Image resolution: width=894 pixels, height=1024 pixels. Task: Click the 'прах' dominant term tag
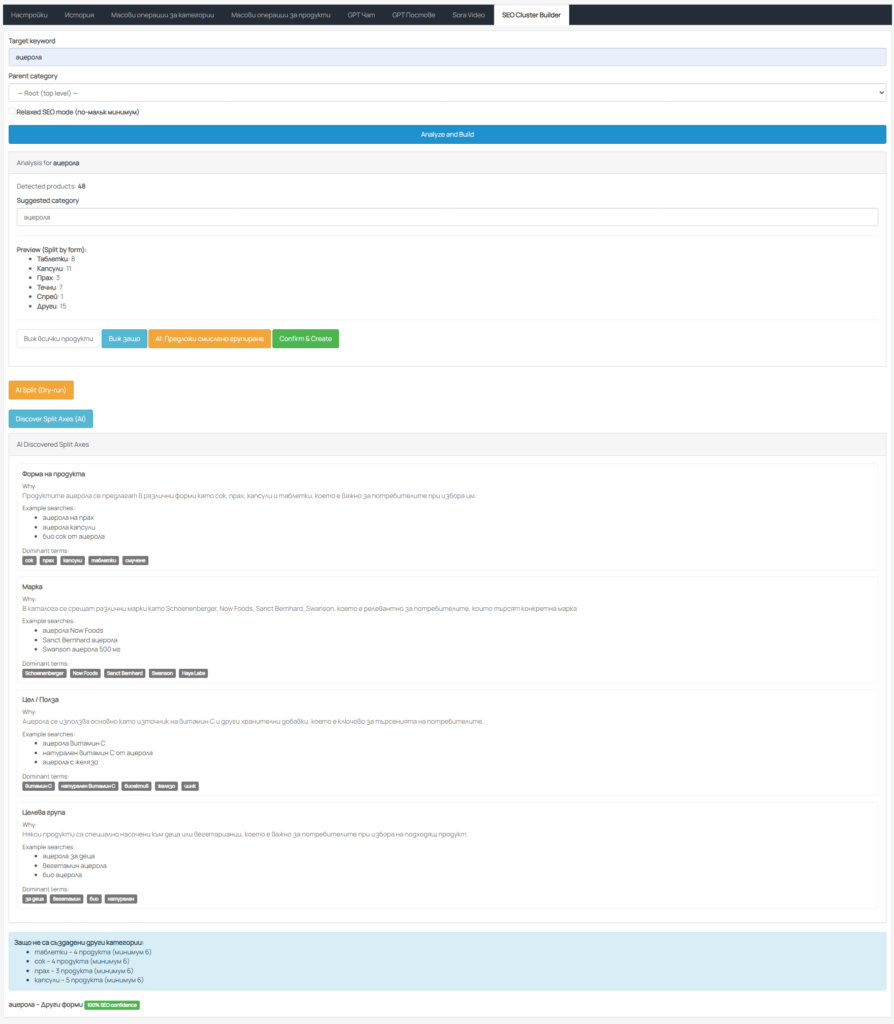click(48, 560)
